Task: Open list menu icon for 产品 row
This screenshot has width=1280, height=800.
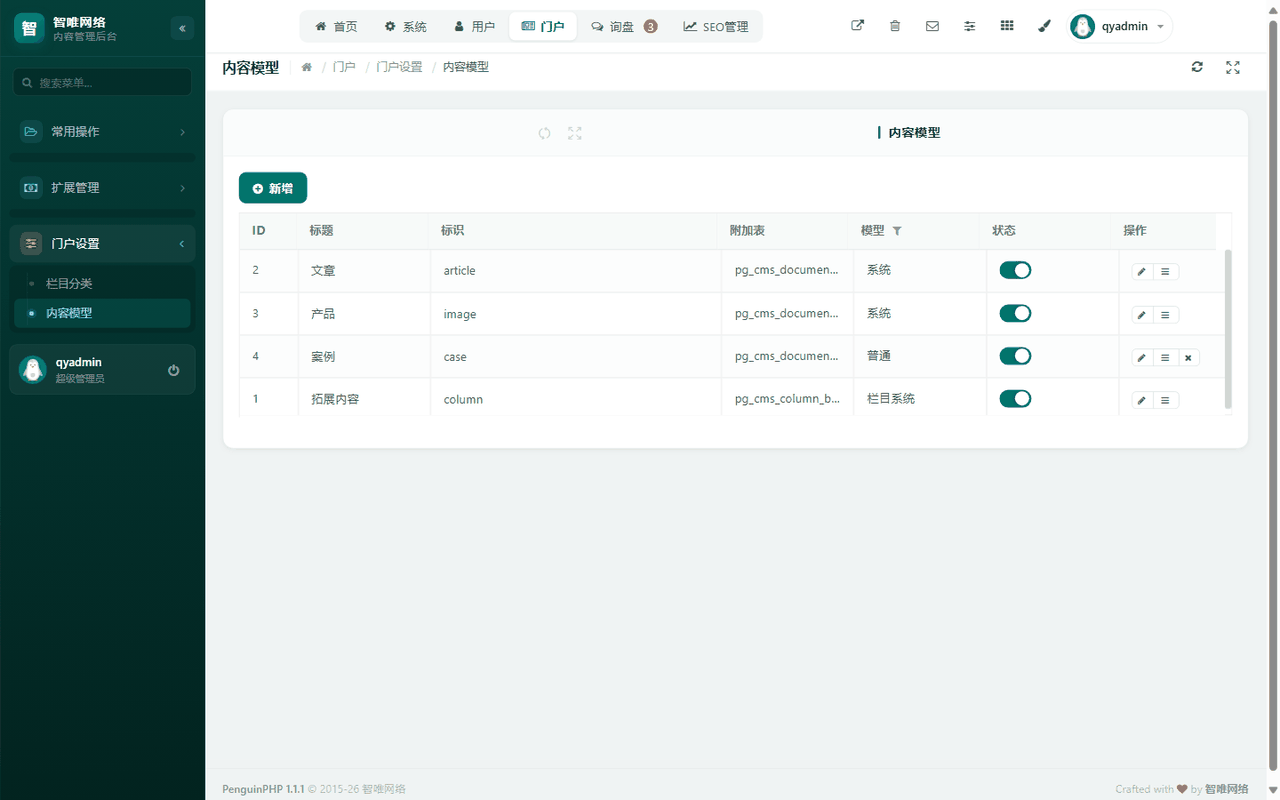Action: pos(1165,315)
